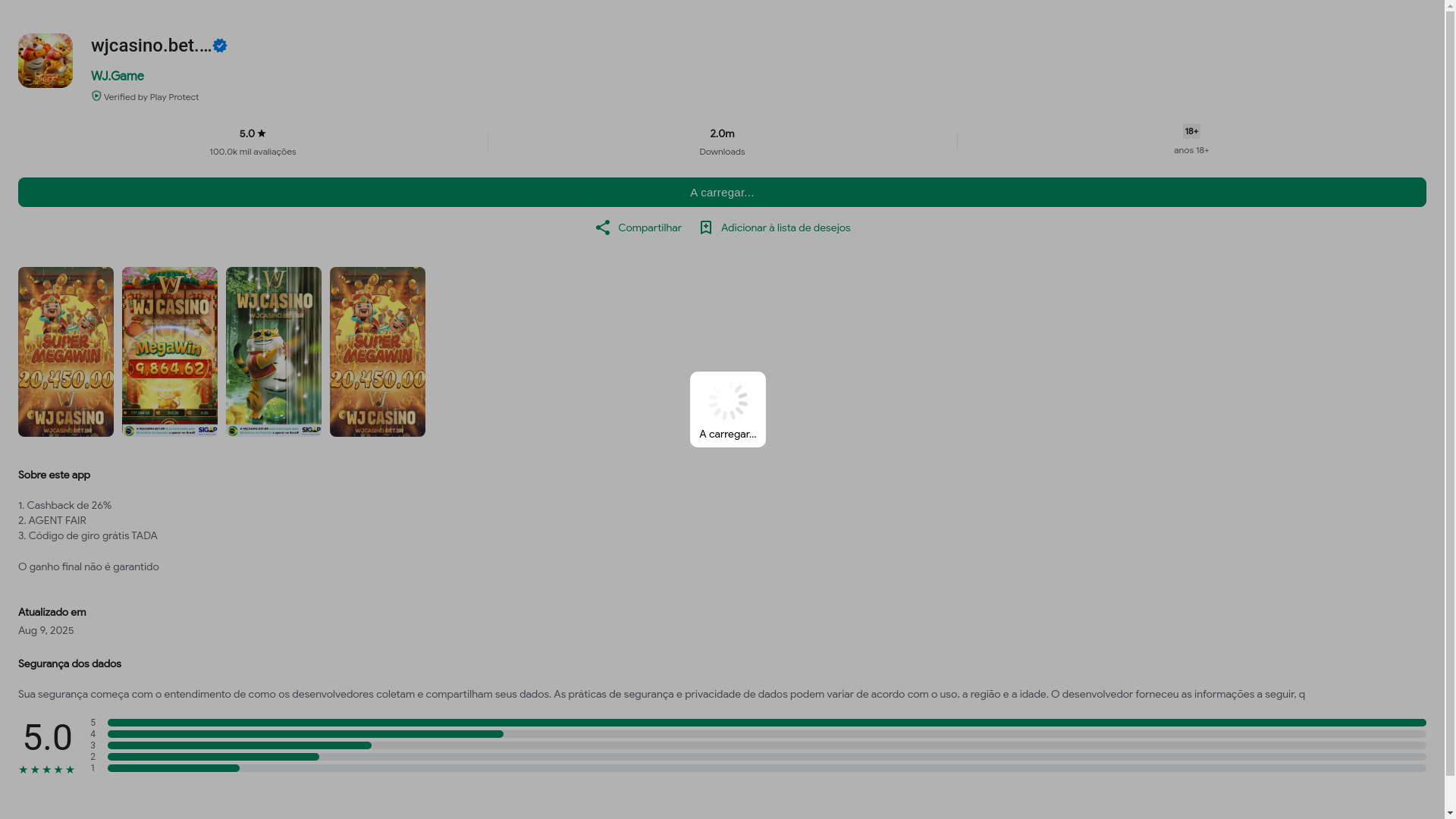The width and height of the screenshot is (1456, 819).
Task: Click the wjcasino app icon
Action: (45, 61)
